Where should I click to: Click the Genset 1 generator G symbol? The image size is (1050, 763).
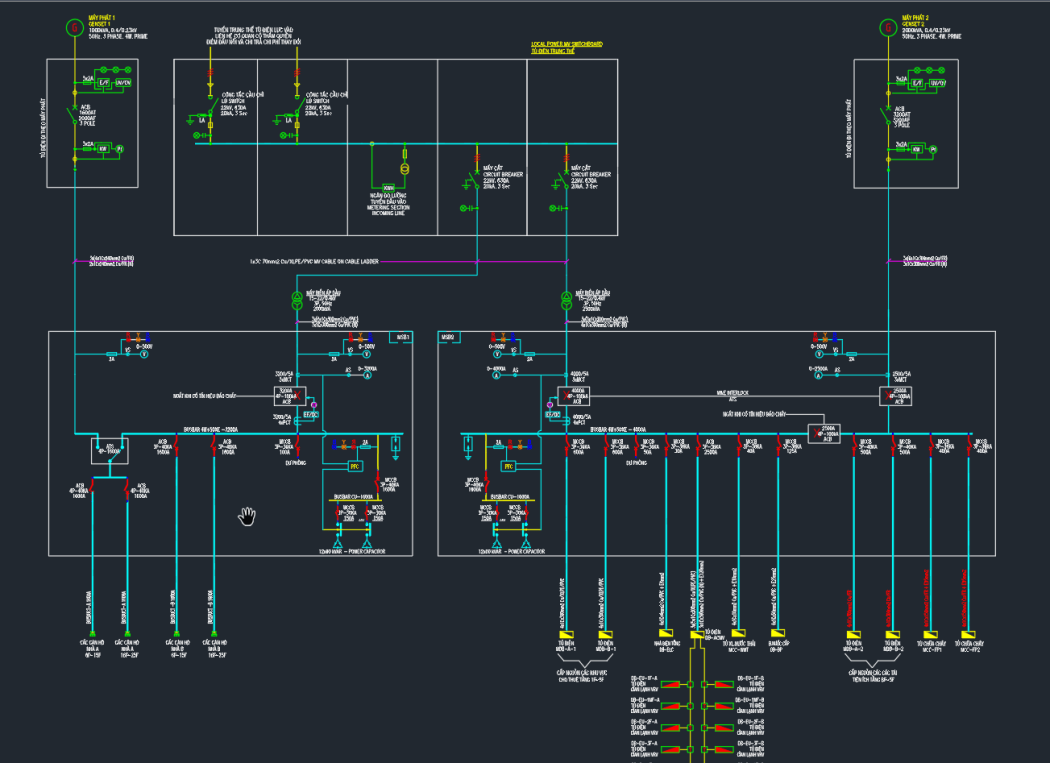pos(73,27)
